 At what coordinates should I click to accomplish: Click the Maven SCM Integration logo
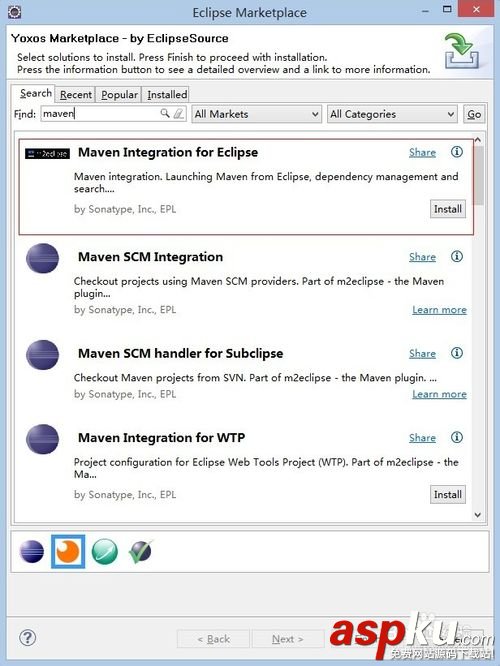tap(42, 258)
